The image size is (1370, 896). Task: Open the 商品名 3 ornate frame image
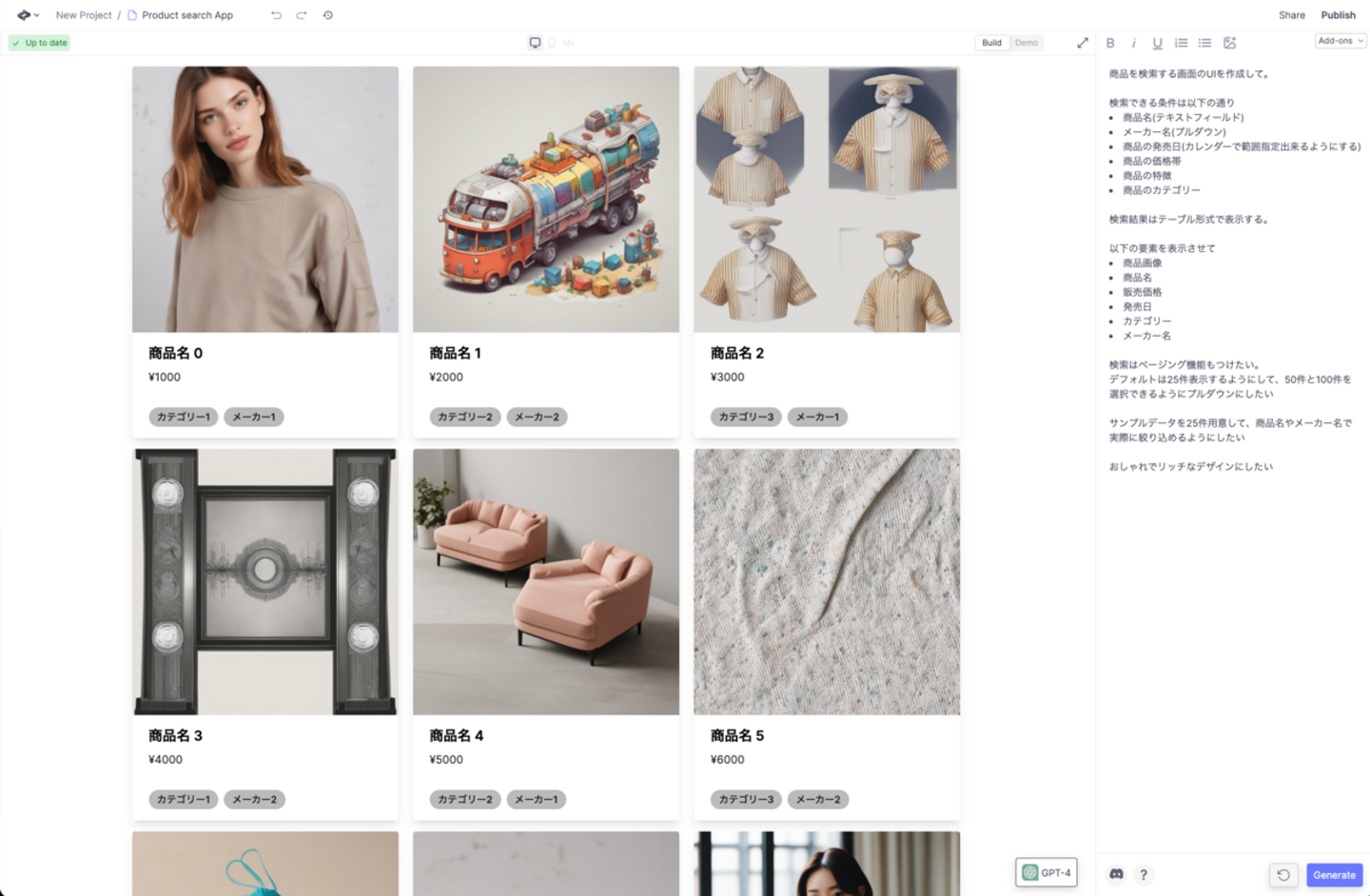point(265,582)
